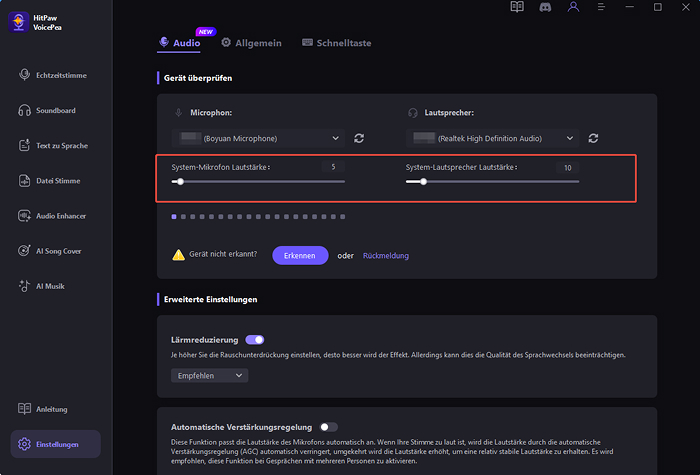Open AI Musik section
This screenshot has width=700, height=475.
click(x=42, y=286)
